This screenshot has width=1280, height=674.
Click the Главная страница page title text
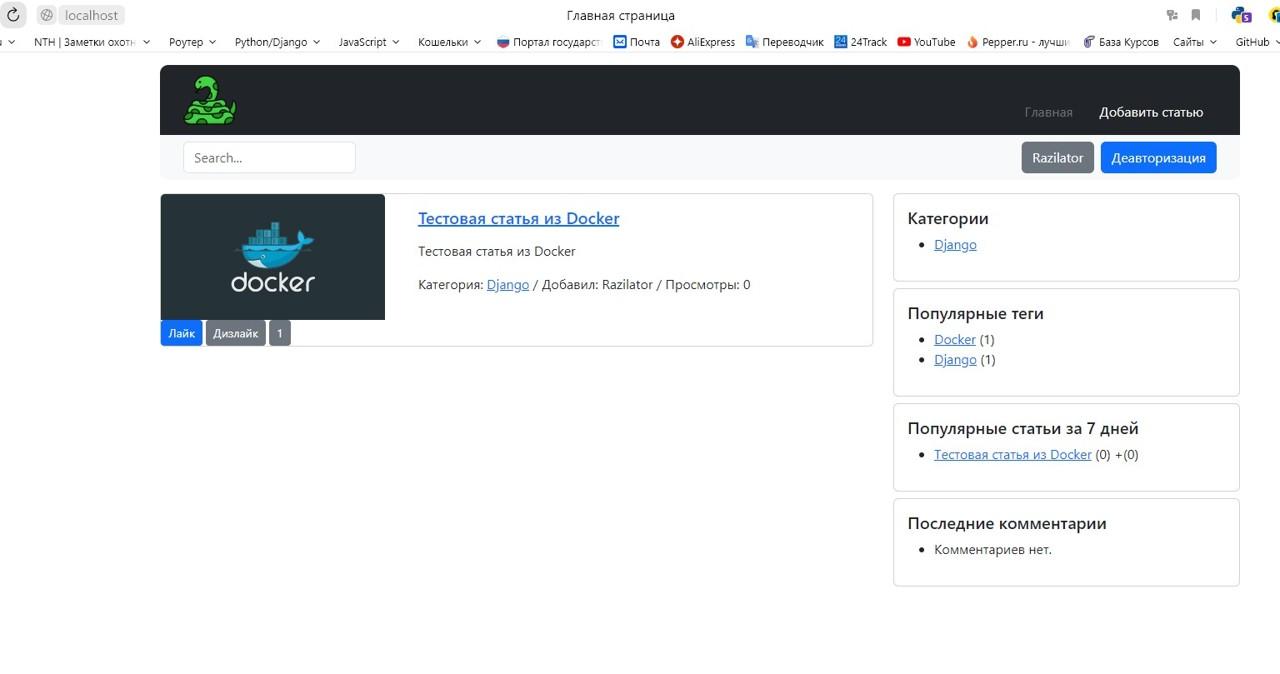pos(620,15)
